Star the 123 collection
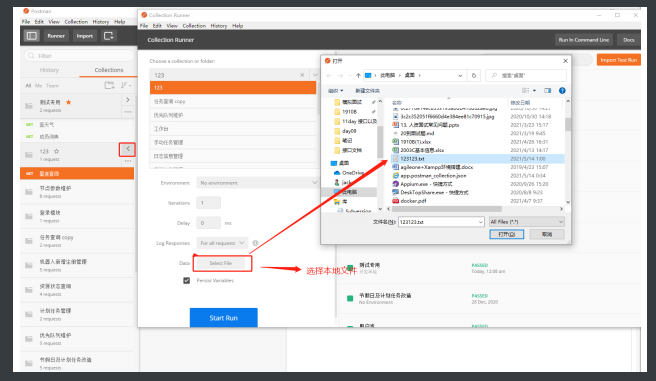The height and width of the screenshot is (381, 656). pyautogui.click(x=56, y=151)
